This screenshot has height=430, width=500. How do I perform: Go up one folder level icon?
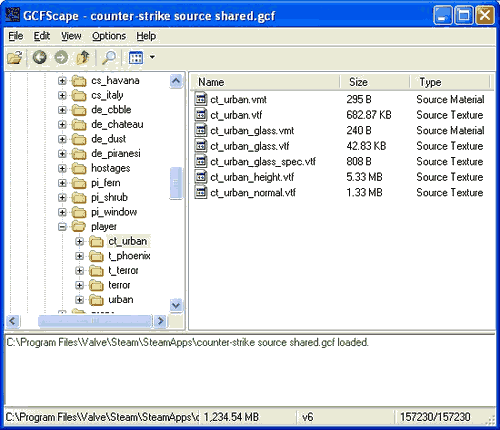click(x=83, y=57)
